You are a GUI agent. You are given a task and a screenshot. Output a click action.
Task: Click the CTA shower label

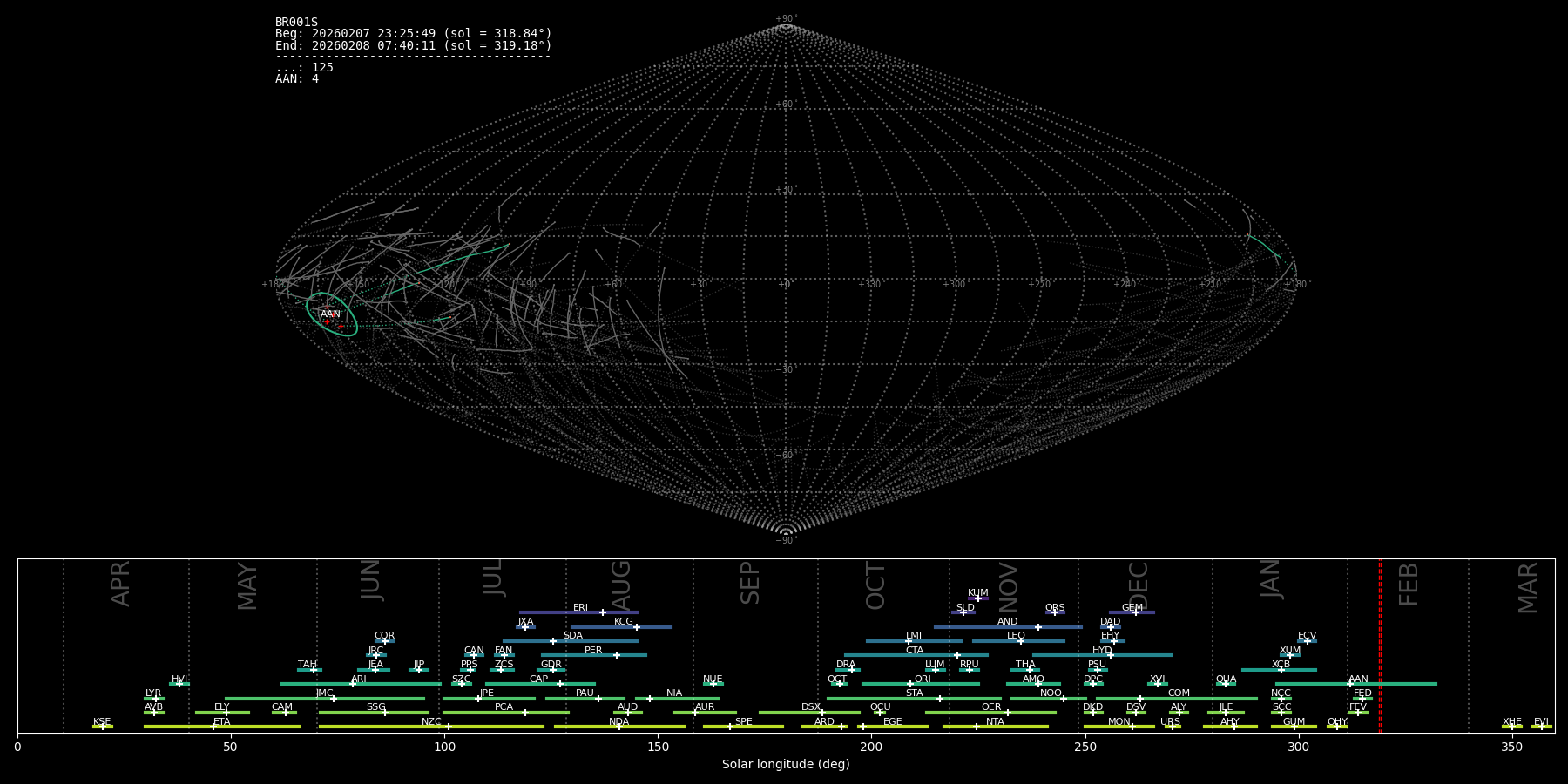tap(915, 651)
